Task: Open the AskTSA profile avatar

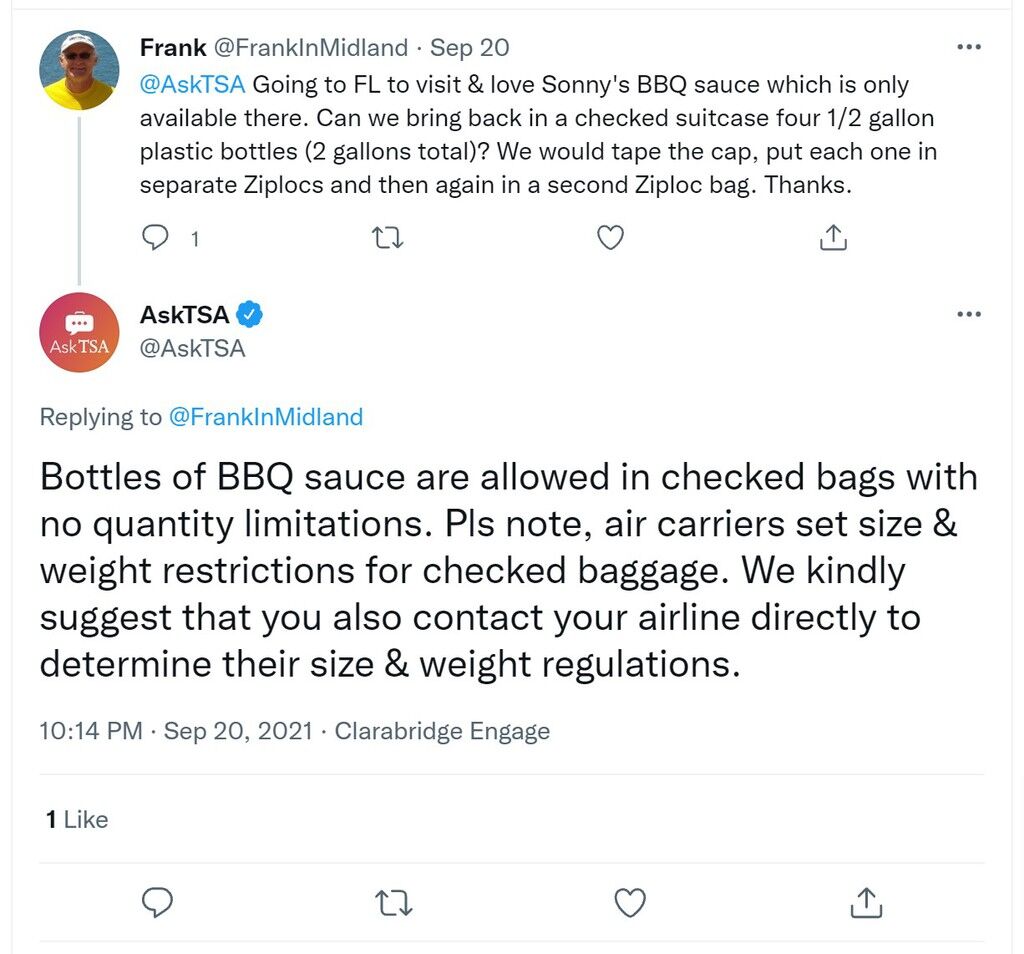Action: coord(79,332)
